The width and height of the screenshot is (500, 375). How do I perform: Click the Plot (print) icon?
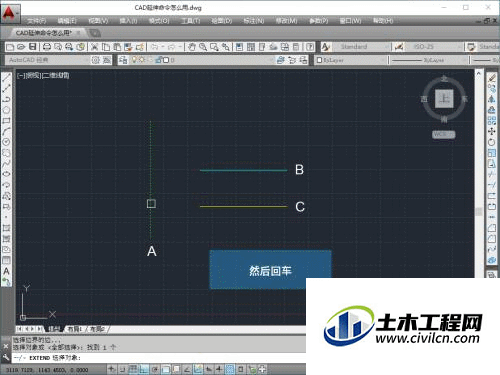47,47
